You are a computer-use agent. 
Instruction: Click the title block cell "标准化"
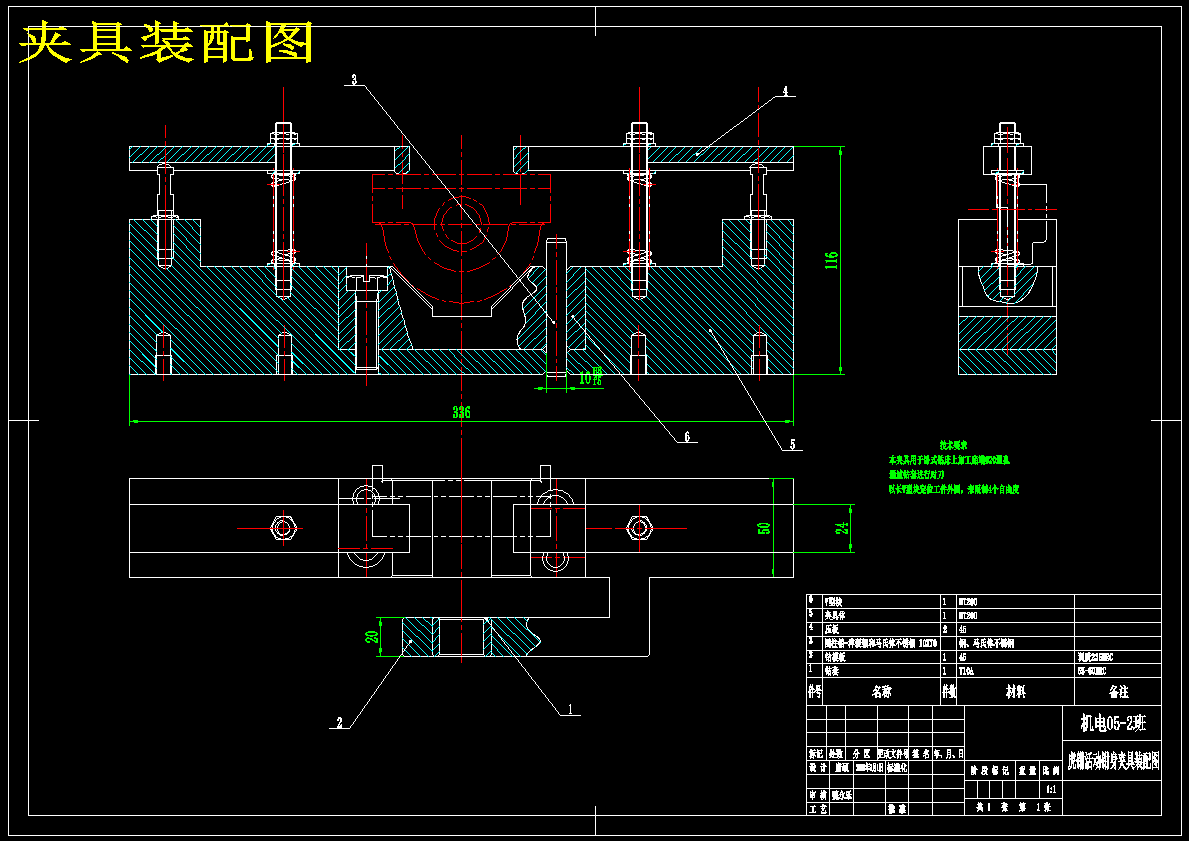click(x=898, y=768)
